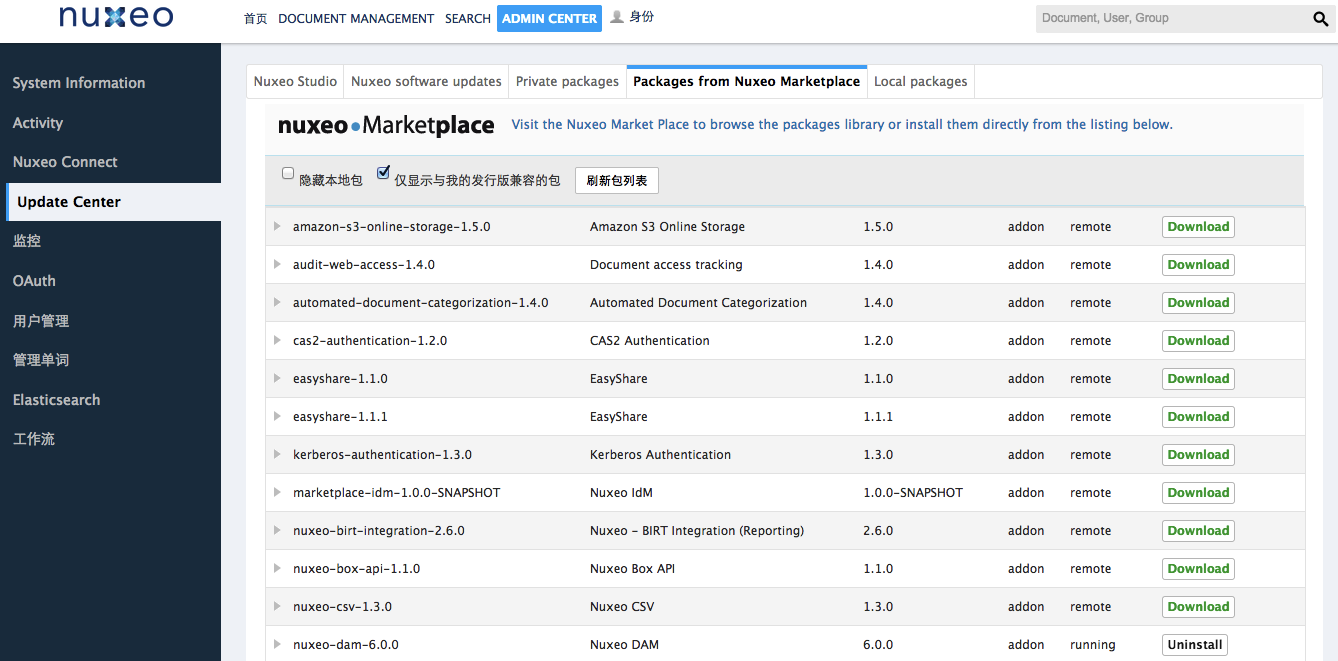This screenshot has height=661, width=1338.
Task: Expand the cas2-authentication-1.2.0 package details
Action: [277, 341]
